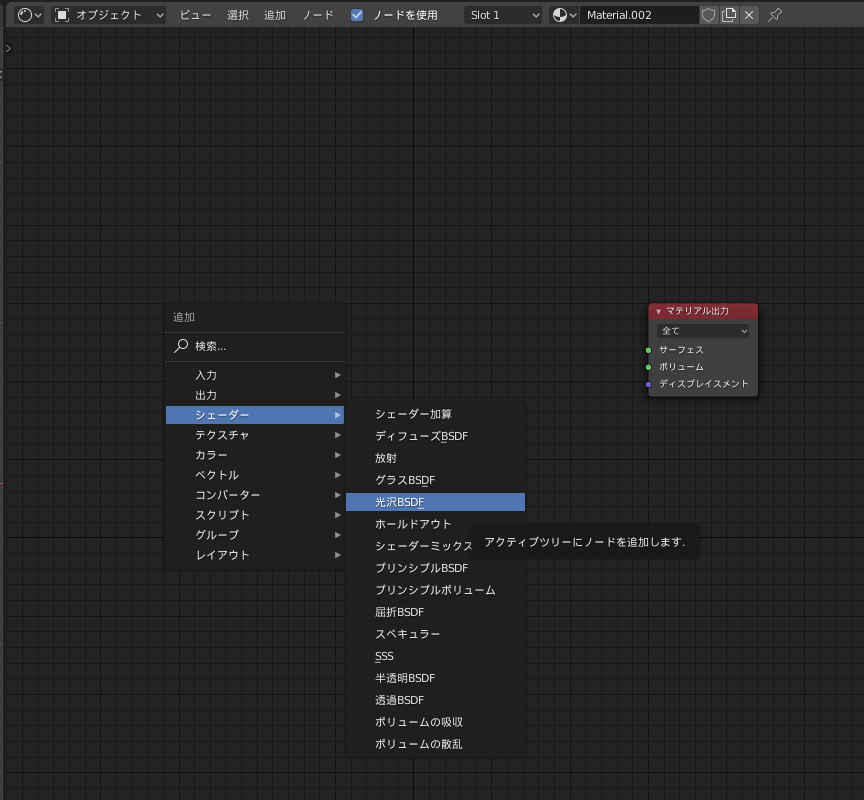Open the オブジェクト shader type dropdown
864x800 pixels.
pos(109,15)
